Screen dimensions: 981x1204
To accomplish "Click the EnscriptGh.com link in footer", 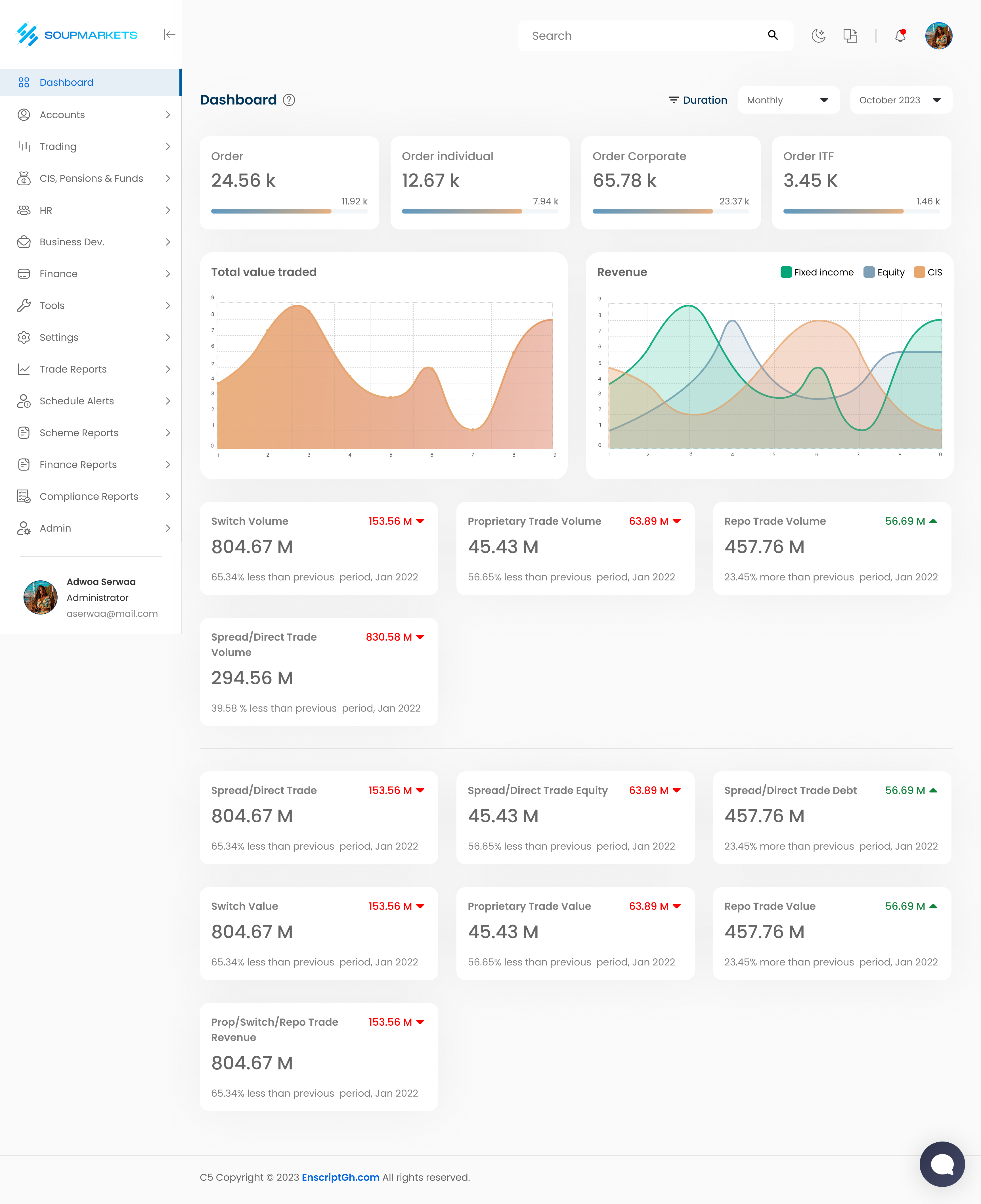I will 340,1177.
